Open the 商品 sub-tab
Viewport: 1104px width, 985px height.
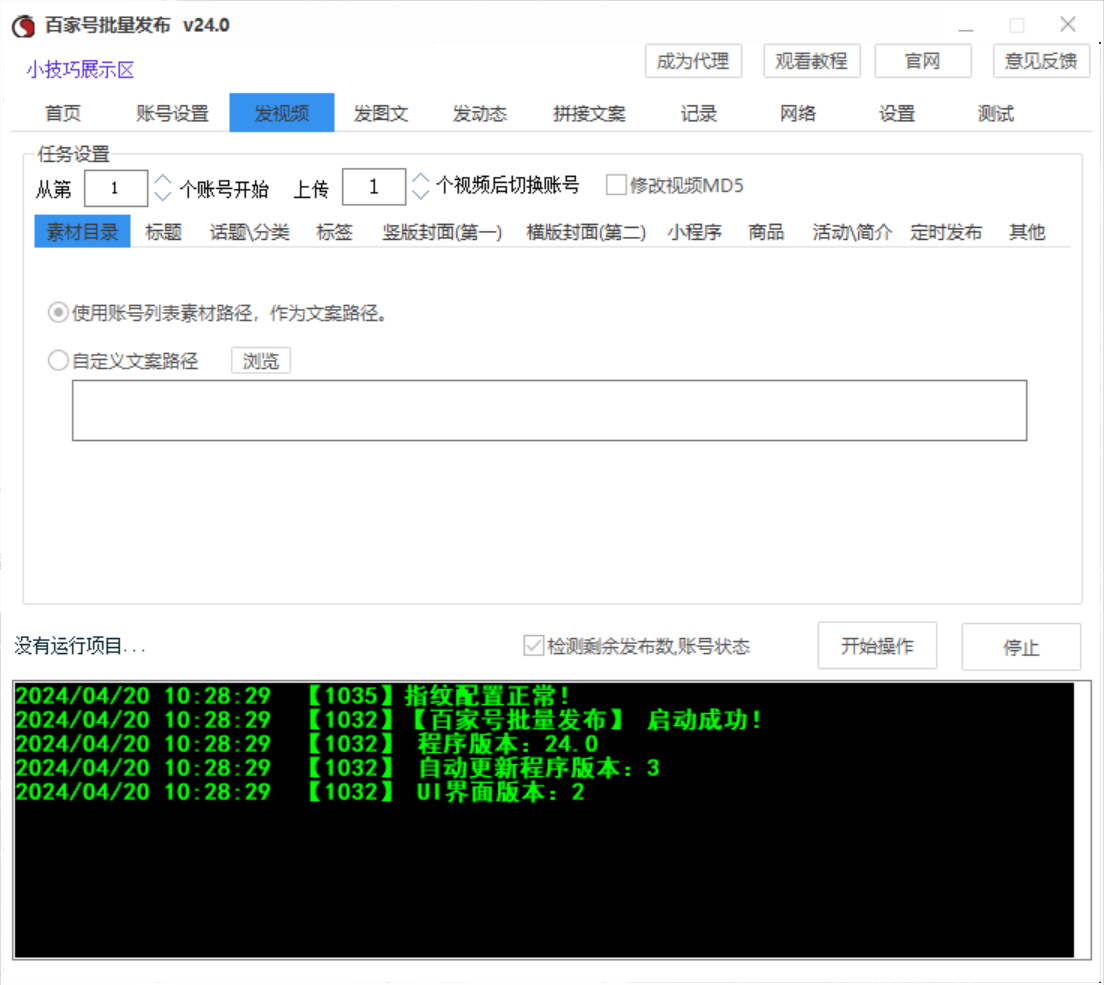pos(766,232)
